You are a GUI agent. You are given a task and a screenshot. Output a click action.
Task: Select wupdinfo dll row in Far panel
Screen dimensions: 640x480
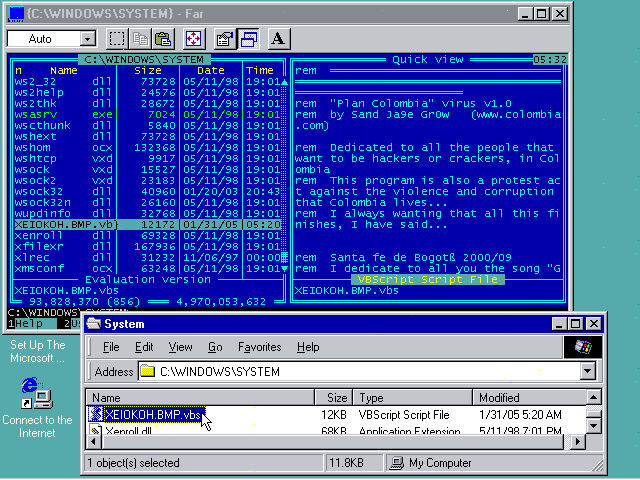click(x=147, y=214)
